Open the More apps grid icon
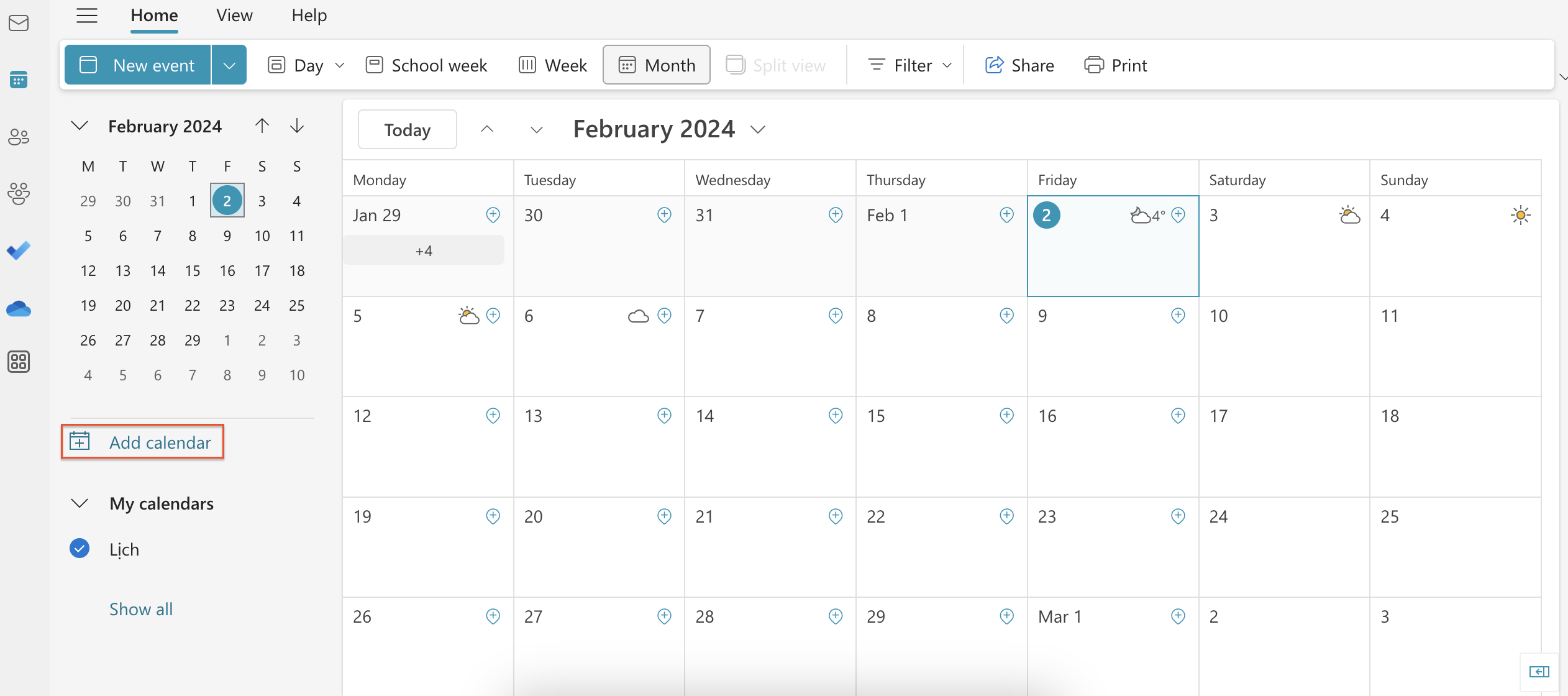 click(x=19, y=362)
